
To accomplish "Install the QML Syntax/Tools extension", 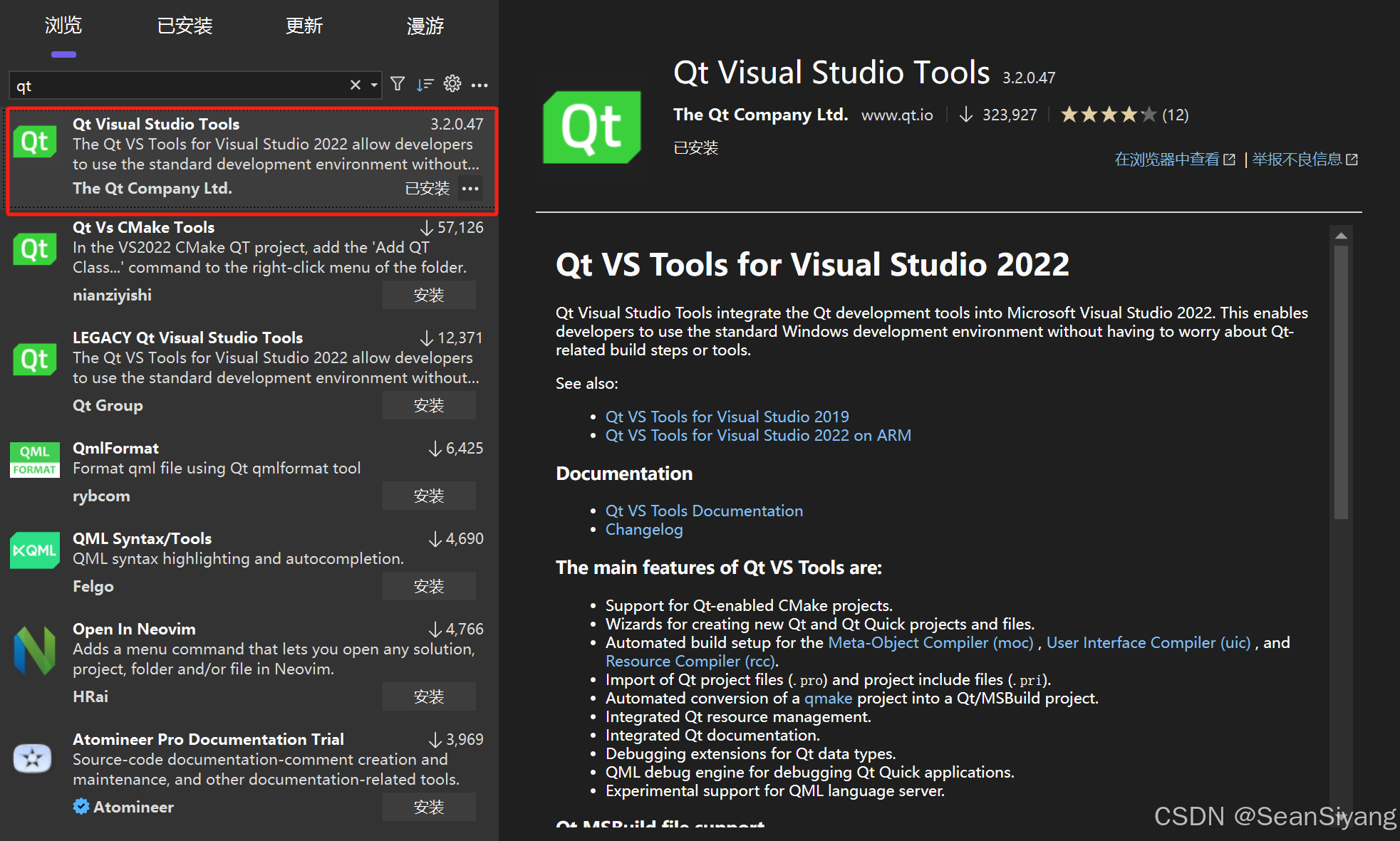I will 429,586.
